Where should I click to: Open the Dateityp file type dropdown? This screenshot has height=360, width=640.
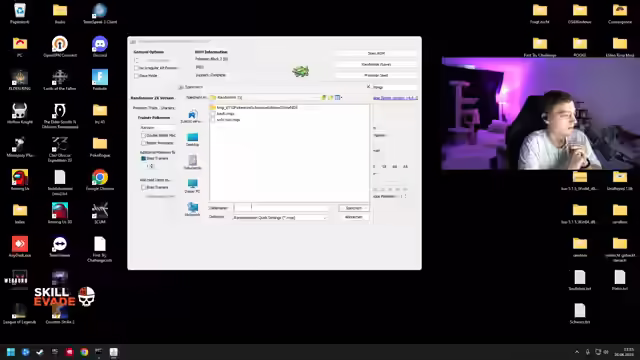click(280, 218)
